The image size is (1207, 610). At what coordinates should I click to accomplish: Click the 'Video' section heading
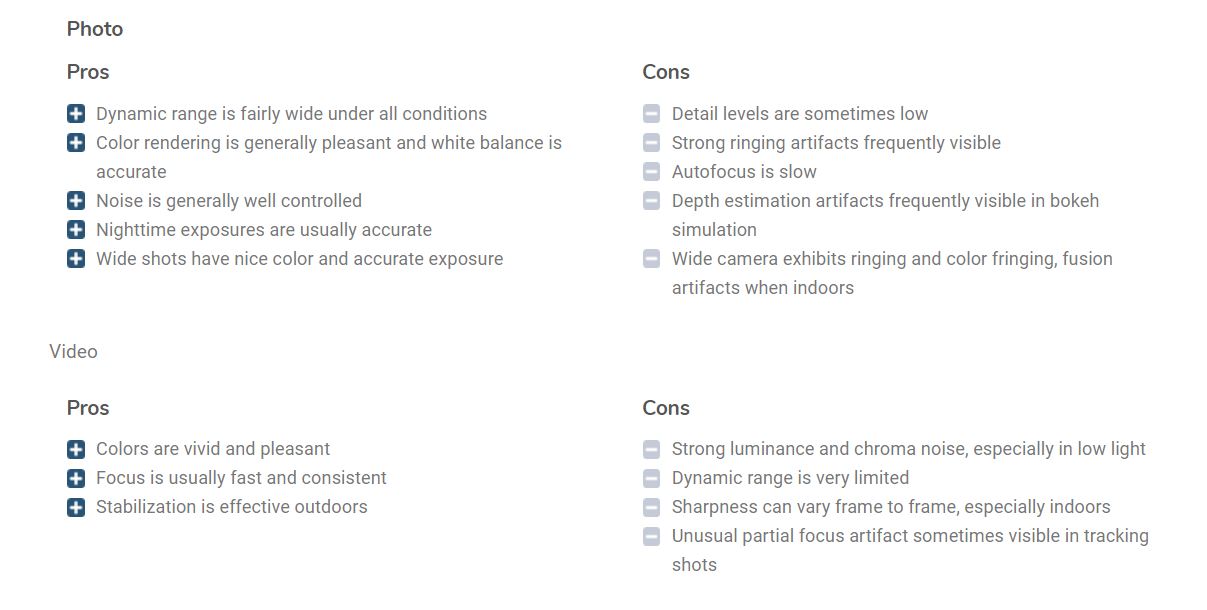73,352
